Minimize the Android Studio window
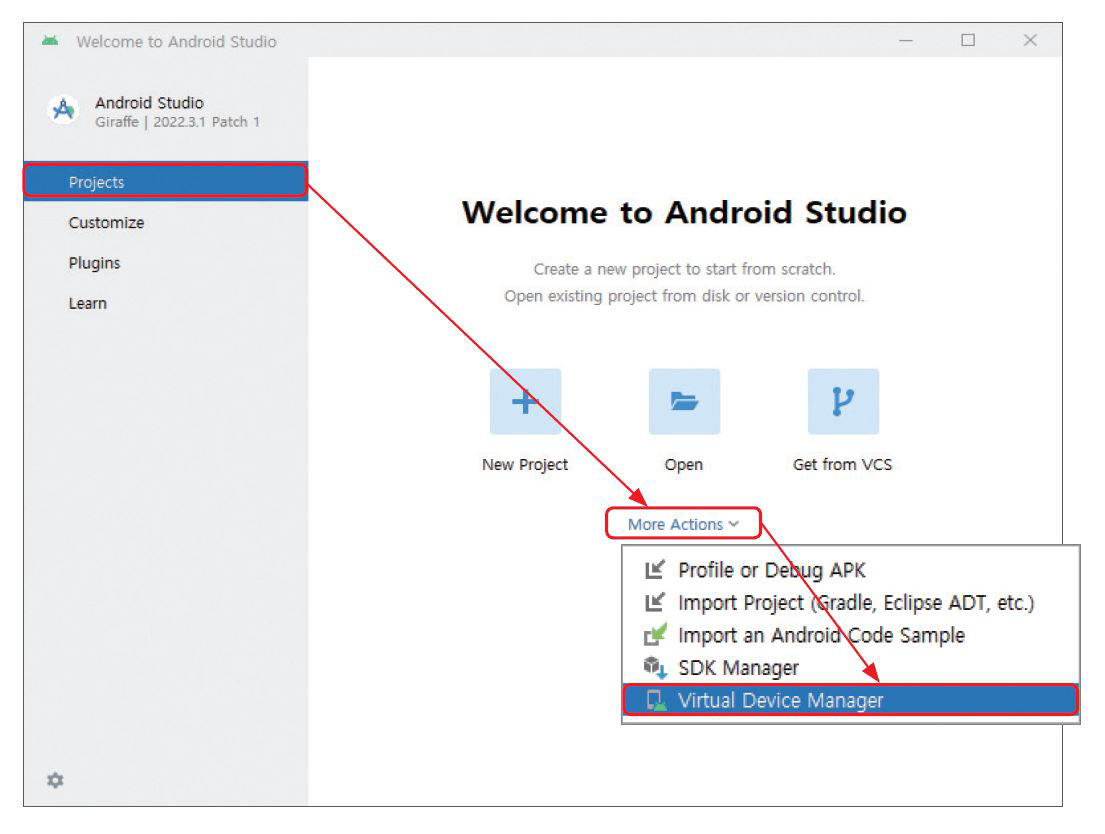Image resolution: width=1105 pixels, height=834 pixels. click(906, 41)
